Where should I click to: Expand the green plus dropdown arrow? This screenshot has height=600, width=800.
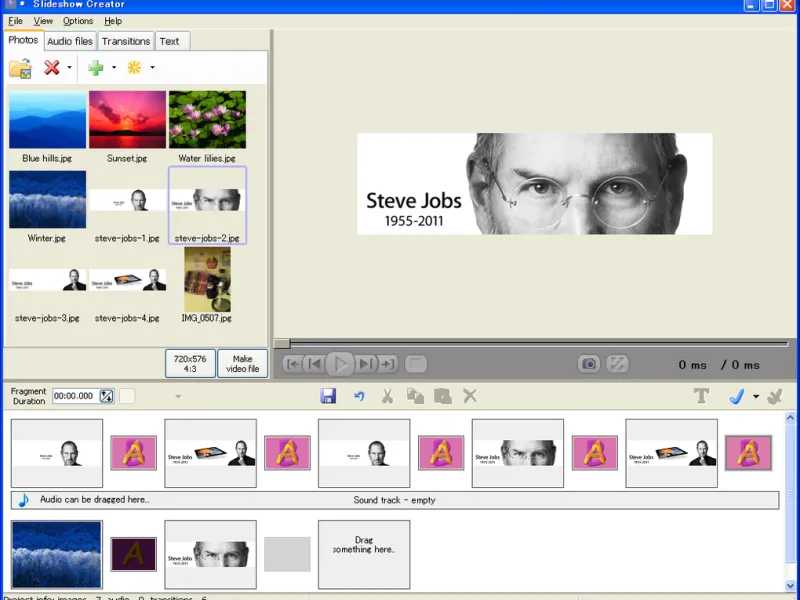(114, 67)
